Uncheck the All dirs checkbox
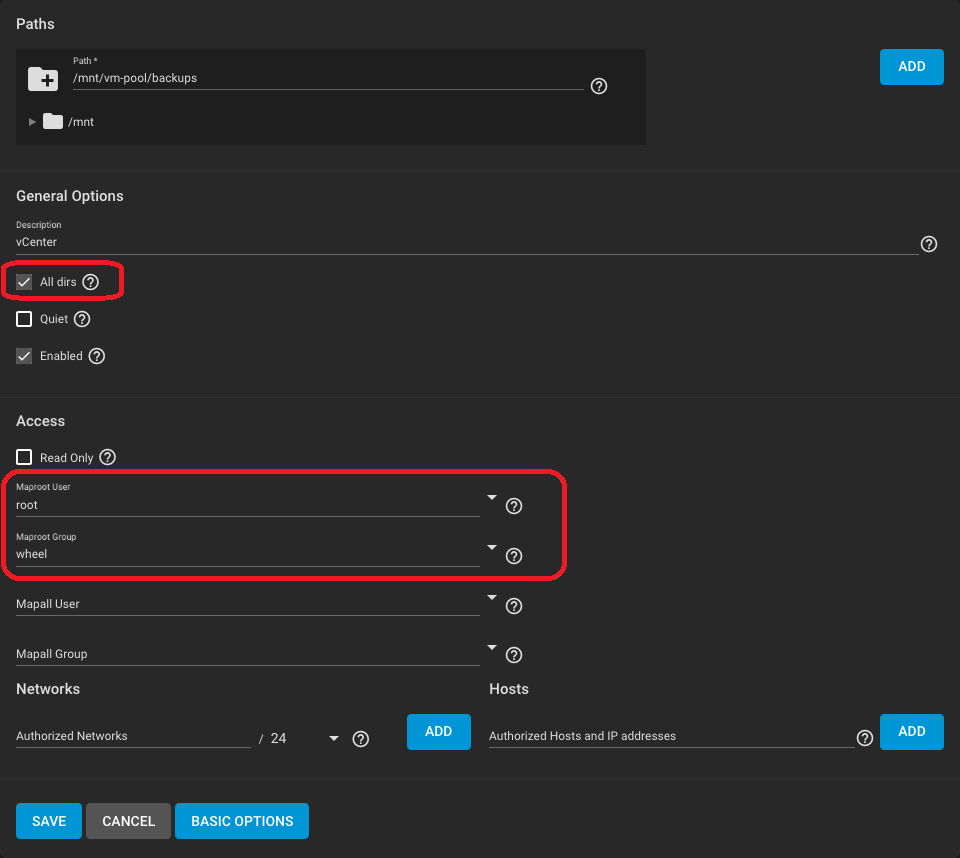 pyautogui.click(x=25, y=283)
